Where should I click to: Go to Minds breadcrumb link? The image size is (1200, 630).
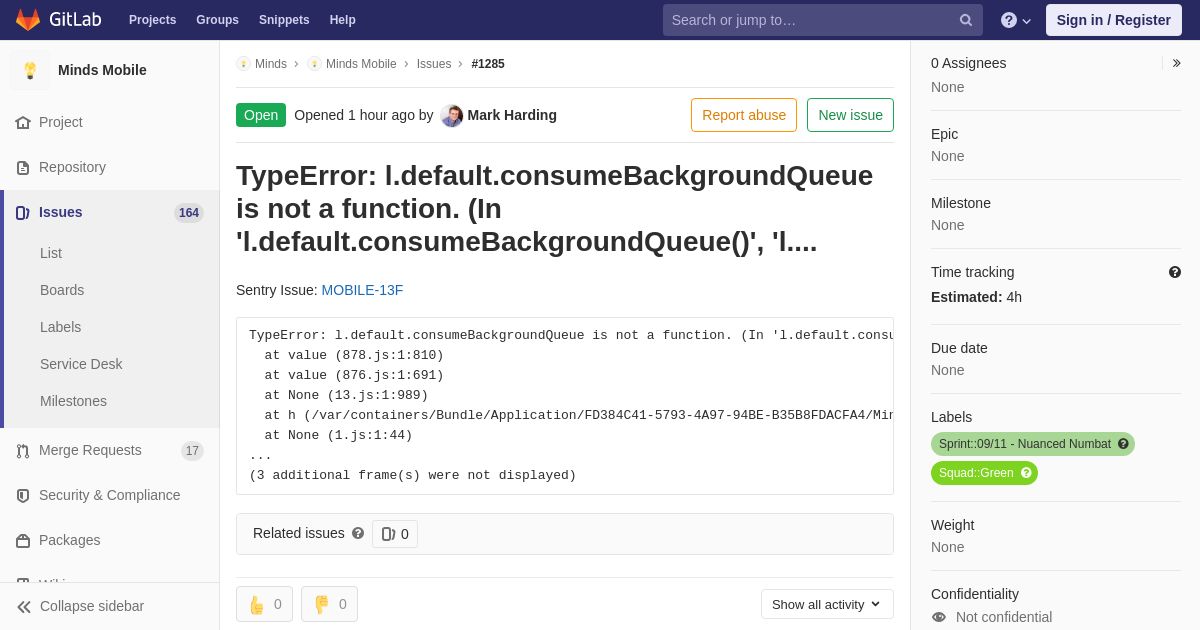(271, 64)
